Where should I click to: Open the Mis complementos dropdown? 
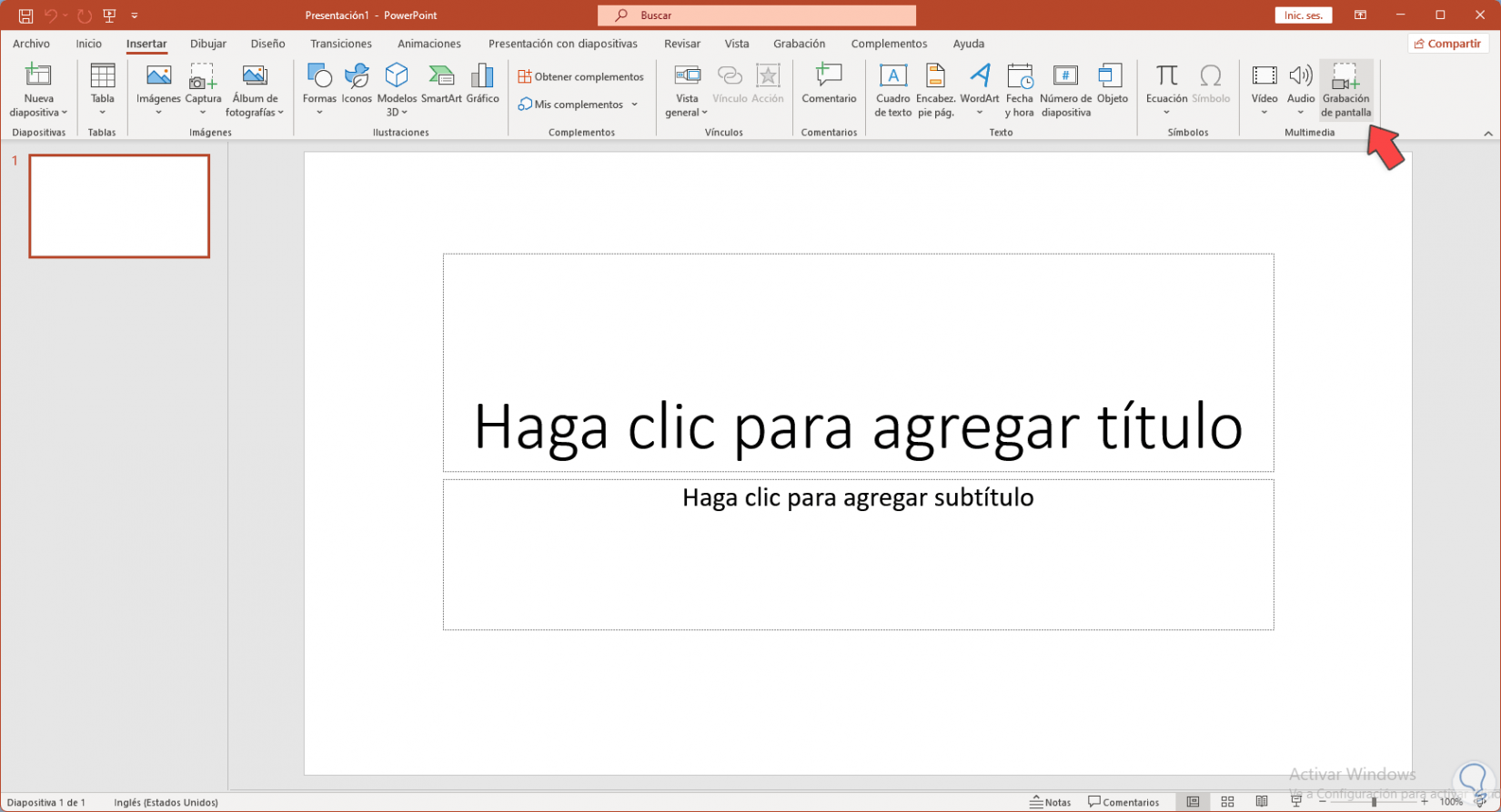[x=579, y=105]
